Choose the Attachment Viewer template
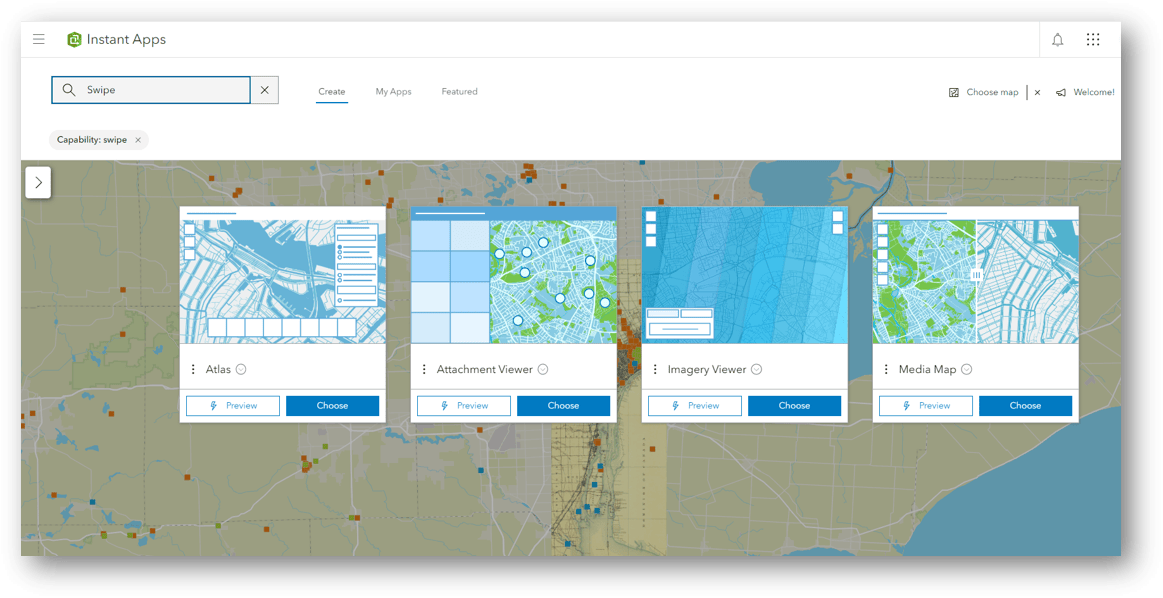Screen dimensions: 1163x598 pyautogui.click(x=564, y=406)
